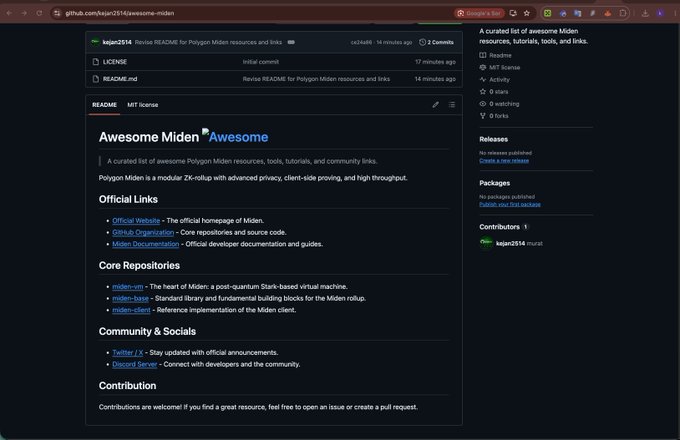Screen dimensions: 680x440
Task: Go back with the browser back arrow
Action: [9, 13]
